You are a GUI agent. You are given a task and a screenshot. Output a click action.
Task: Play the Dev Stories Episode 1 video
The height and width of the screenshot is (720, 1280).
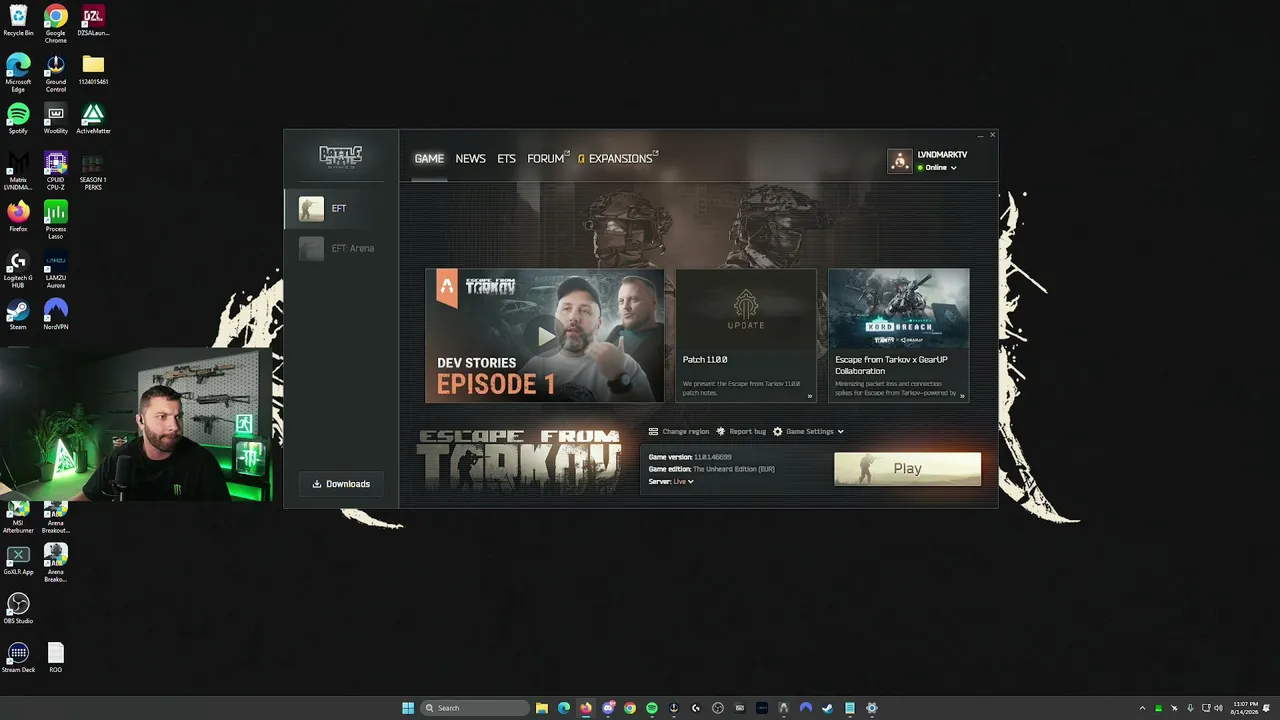tap(545, 336)
